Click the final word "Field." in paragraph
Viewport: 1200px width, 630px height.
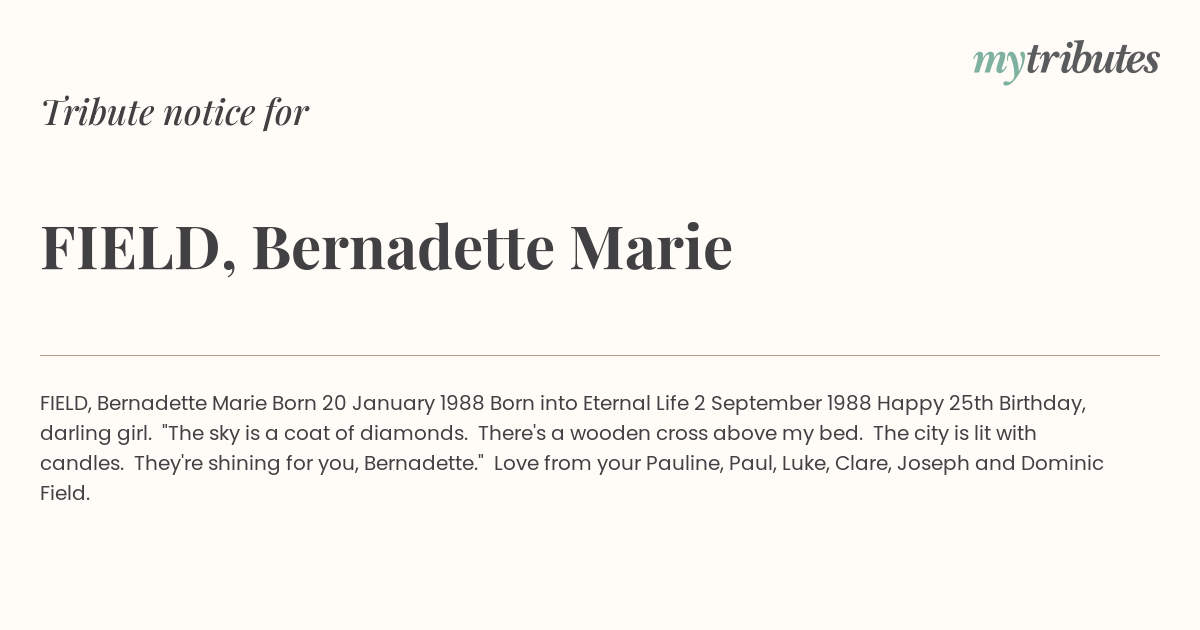coord(65,494)
